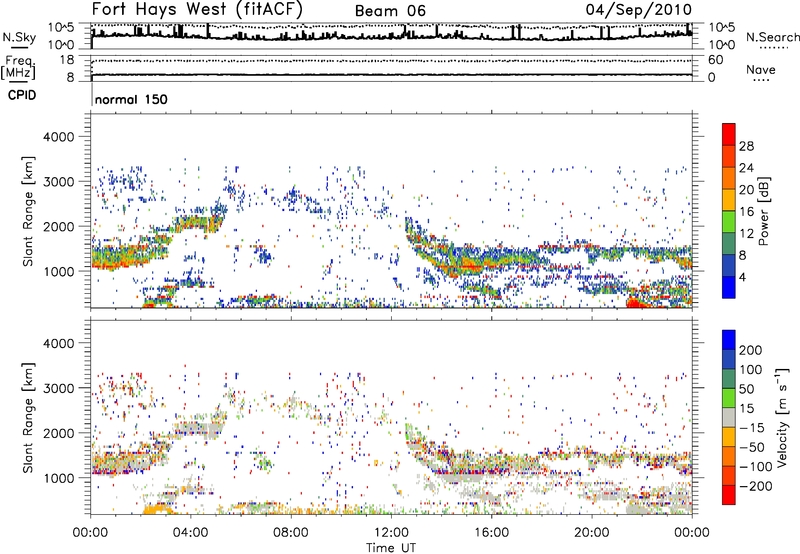Click the red segment atop the Power colorbar
The width and height of the screenshot is (800, 554).
click(x=729, y=134)
